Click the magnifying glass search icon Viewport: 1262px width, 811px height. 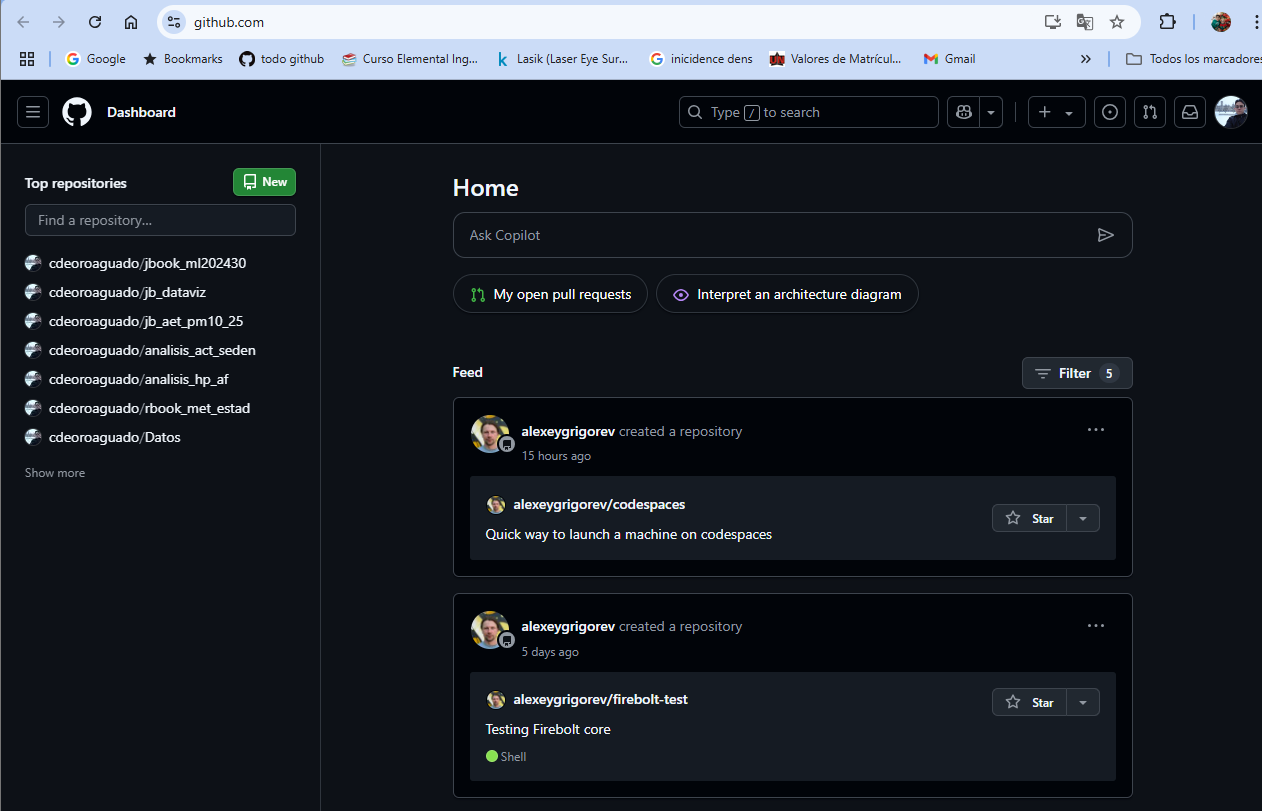[x=695, y=112]
